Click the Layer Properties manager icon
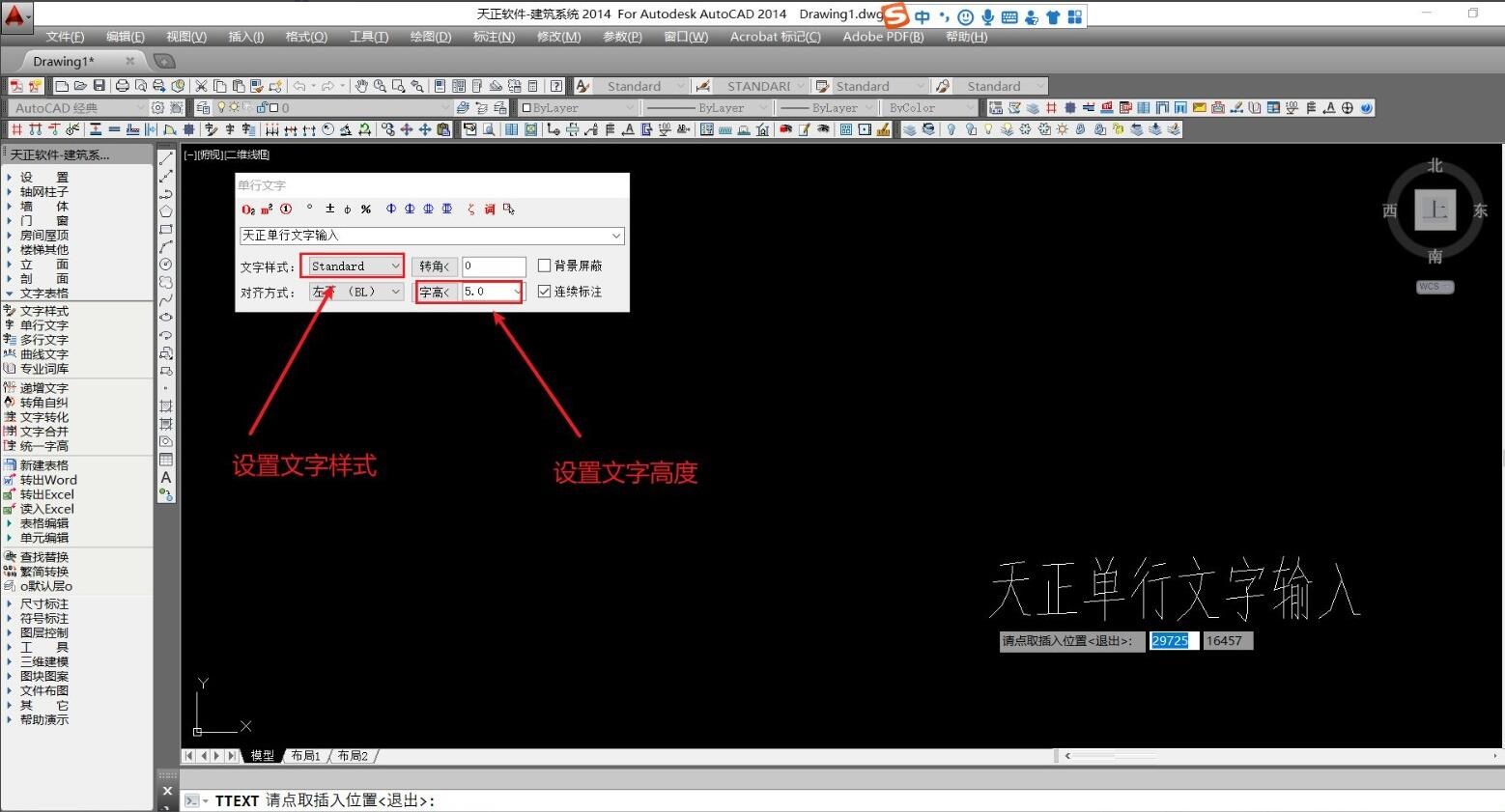 pos(203,107)
